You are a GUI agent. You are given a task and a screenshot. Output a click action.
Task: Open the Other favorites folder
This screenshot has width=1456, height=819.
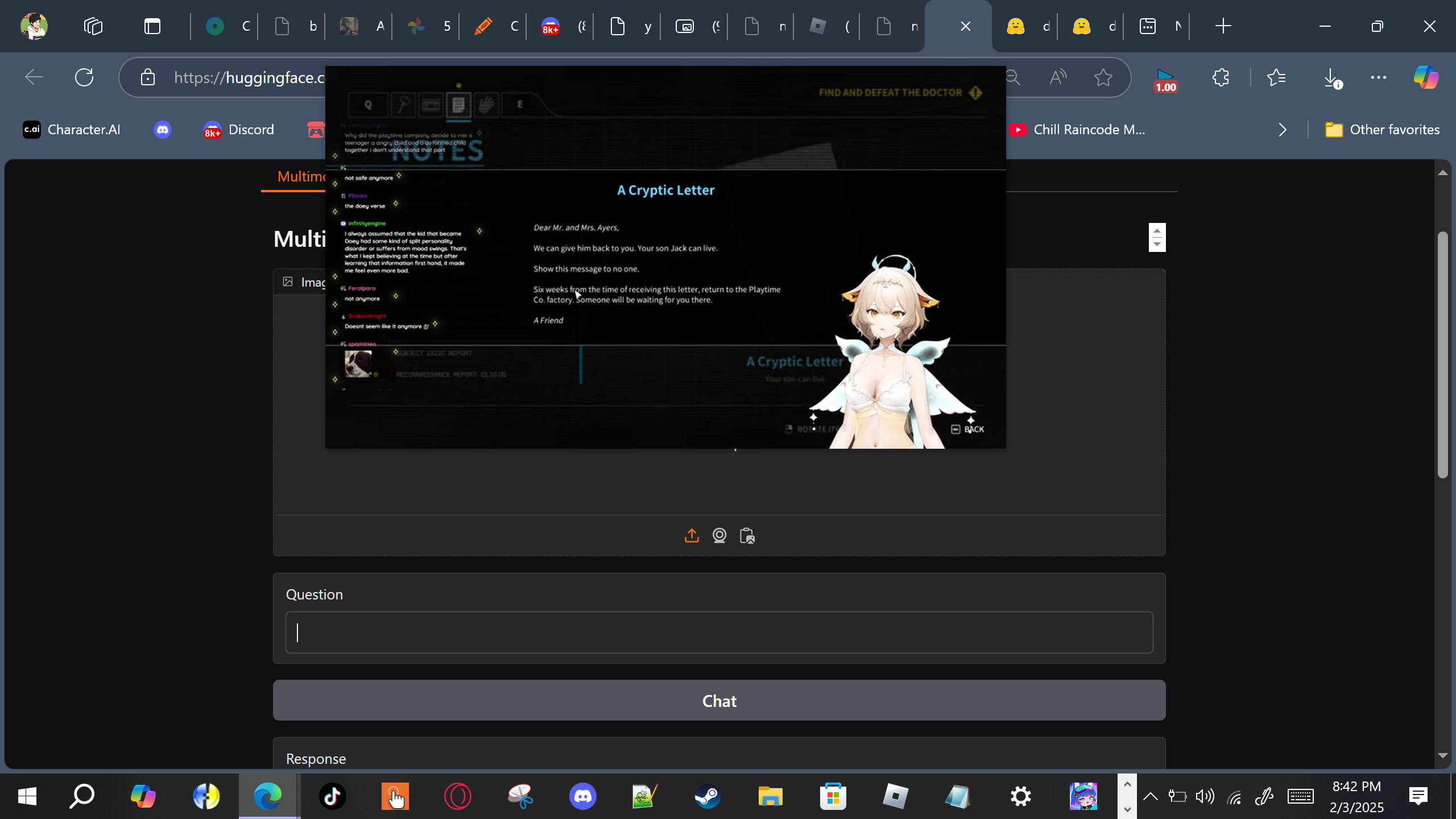click(1382, 130)
